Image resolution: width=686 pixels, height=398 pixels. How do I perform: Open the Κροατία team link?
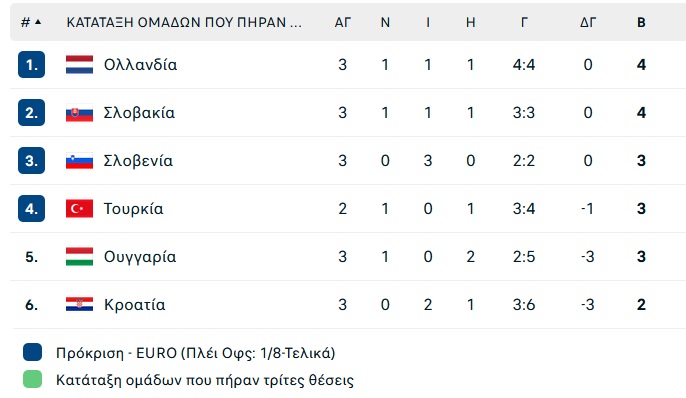134,304
